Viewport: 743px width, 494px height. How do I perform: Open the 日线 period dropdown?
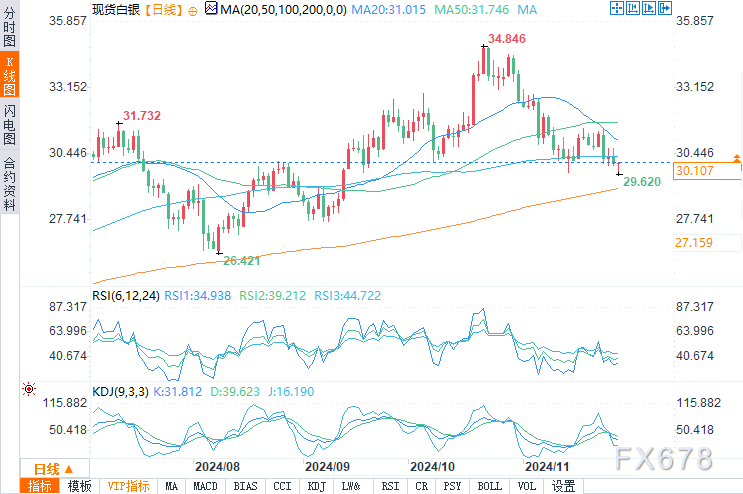(x=54, y=469)
